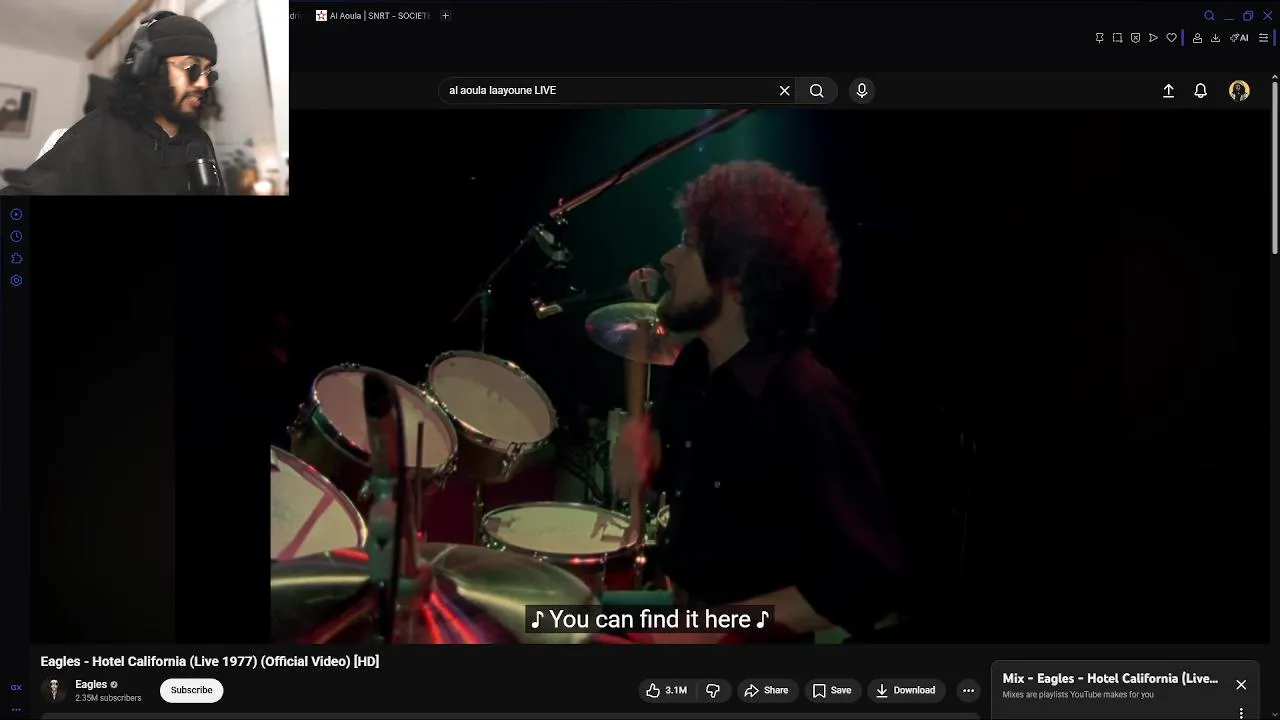
Task: Download the video
Action: [x=906, y=690]
